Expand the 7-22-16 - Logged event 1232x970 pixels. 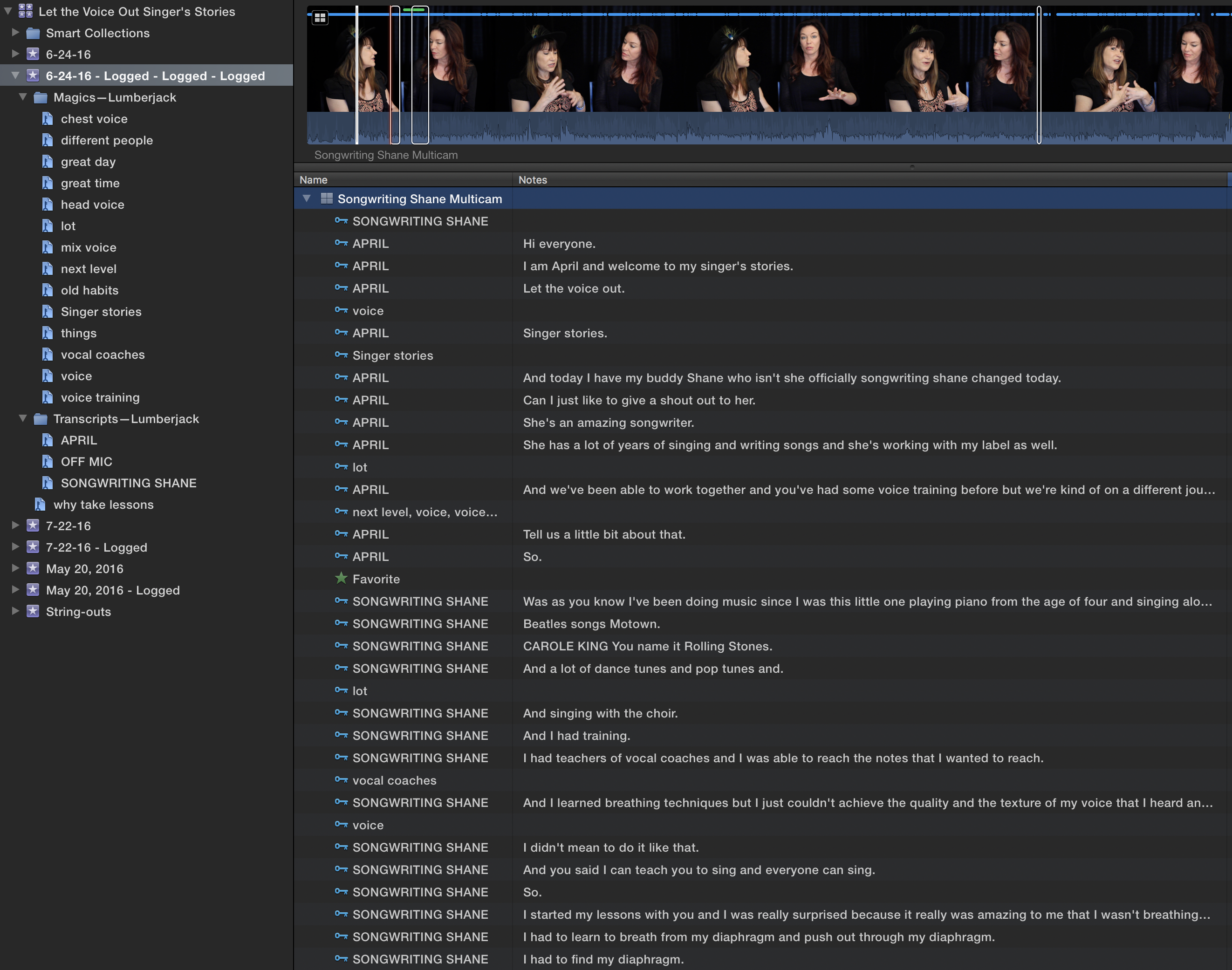tap(15, 547)
